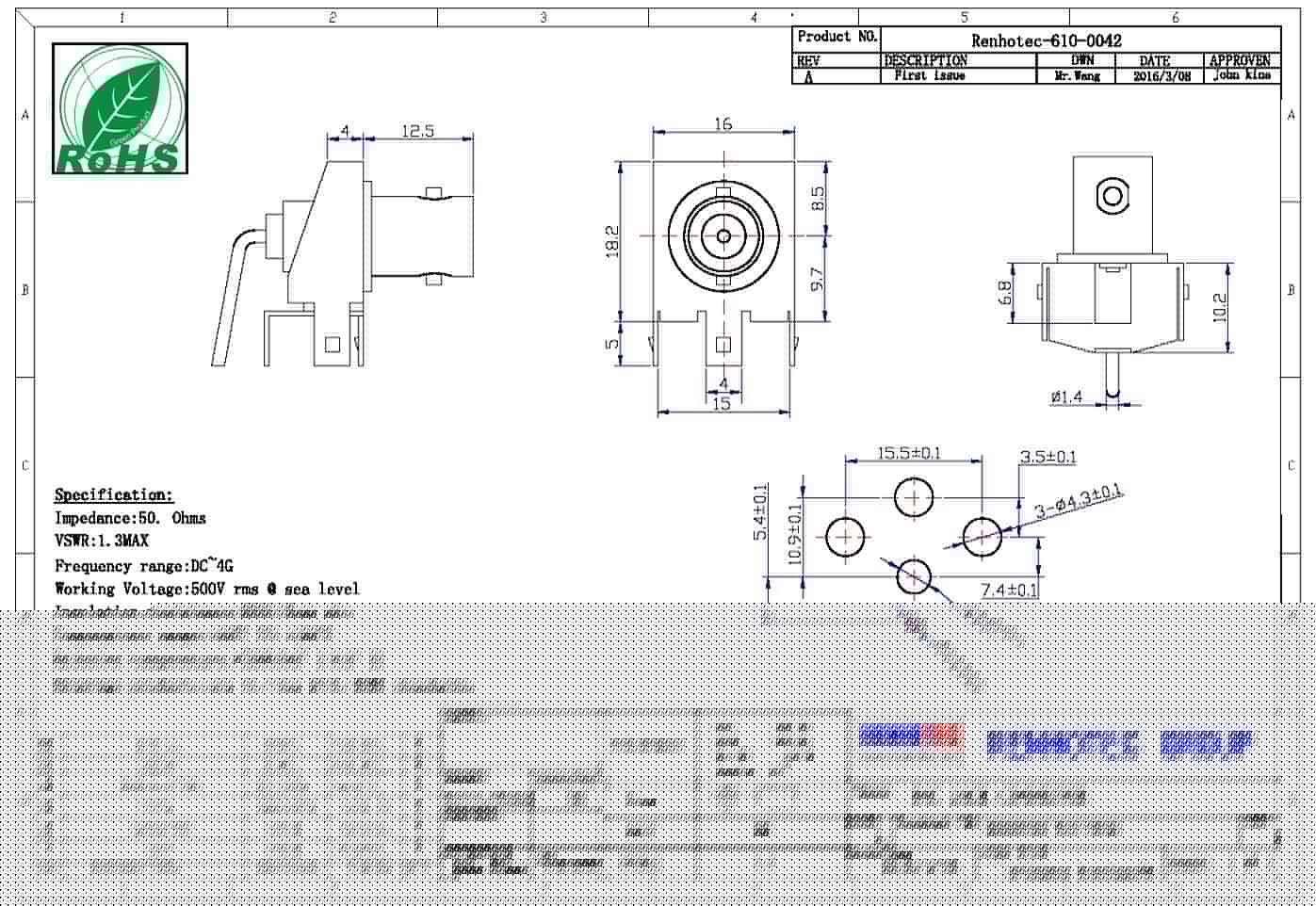Click the right hole in PCB footprint
Viewport: 1316px width, 906px height.
click(982, 536)
